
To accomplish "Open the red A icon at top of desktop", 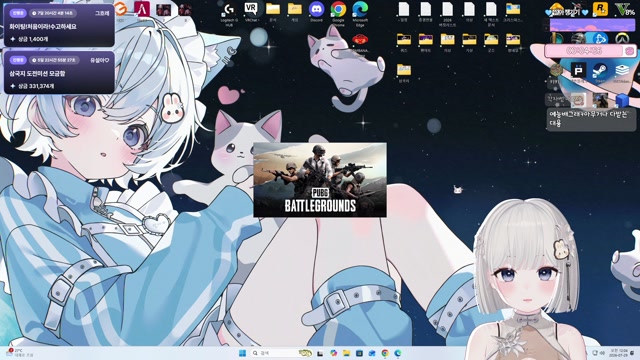I will pos(142,9).
